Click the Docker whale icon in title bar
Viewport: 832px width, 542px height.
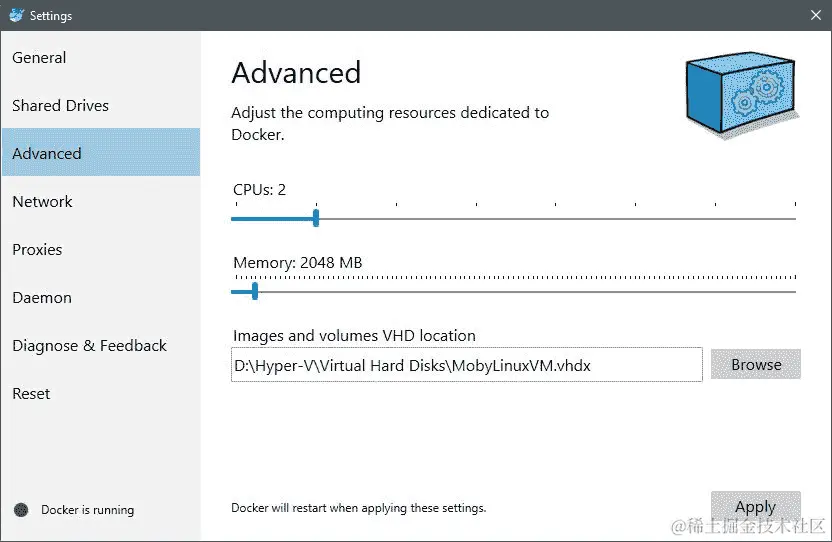[16, 15]
